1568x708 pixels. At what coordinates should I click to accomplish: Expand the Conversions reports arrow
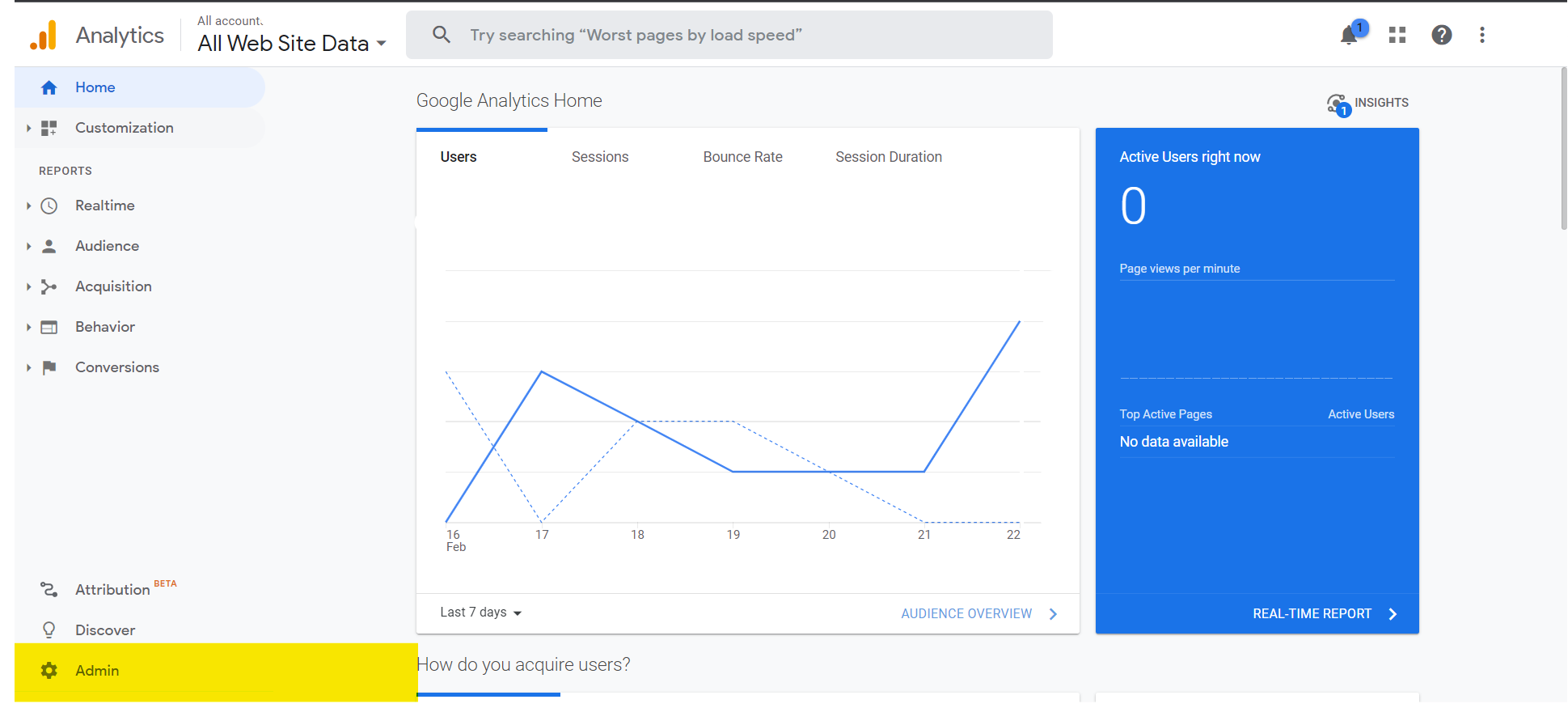28,367
